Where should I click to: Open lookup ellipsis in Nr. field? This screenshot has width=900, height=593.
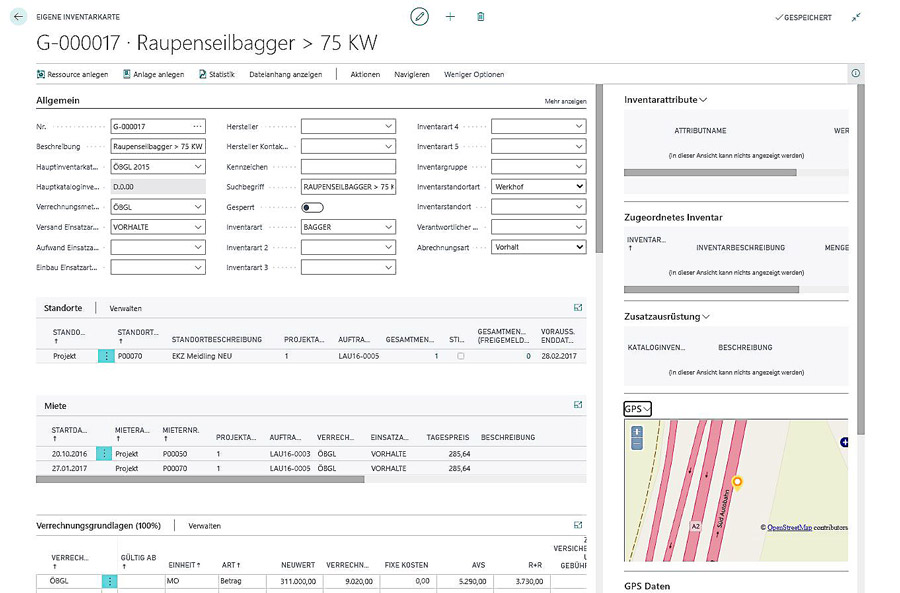click(x=197, y=126)
